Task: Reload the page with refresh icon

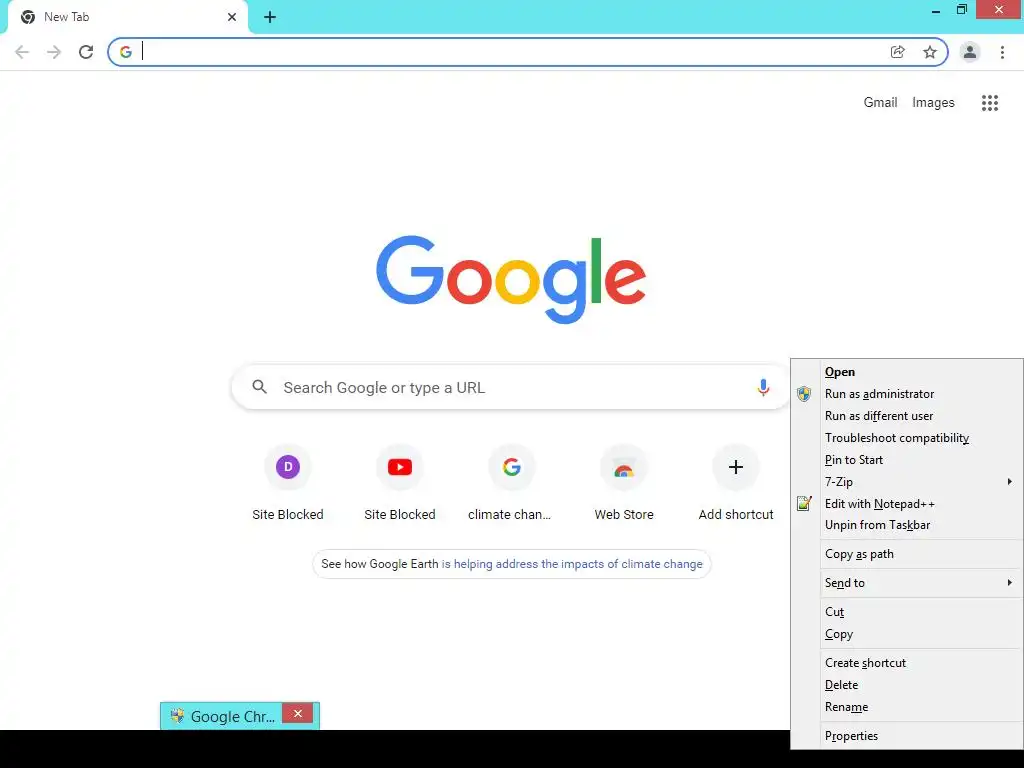Action: (86, 52)
